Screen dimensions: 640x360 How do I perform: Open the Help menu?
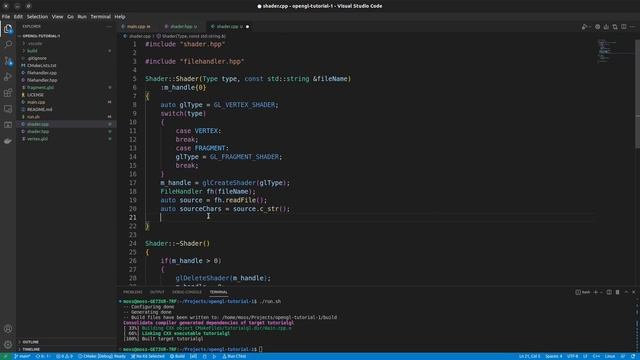120,17
